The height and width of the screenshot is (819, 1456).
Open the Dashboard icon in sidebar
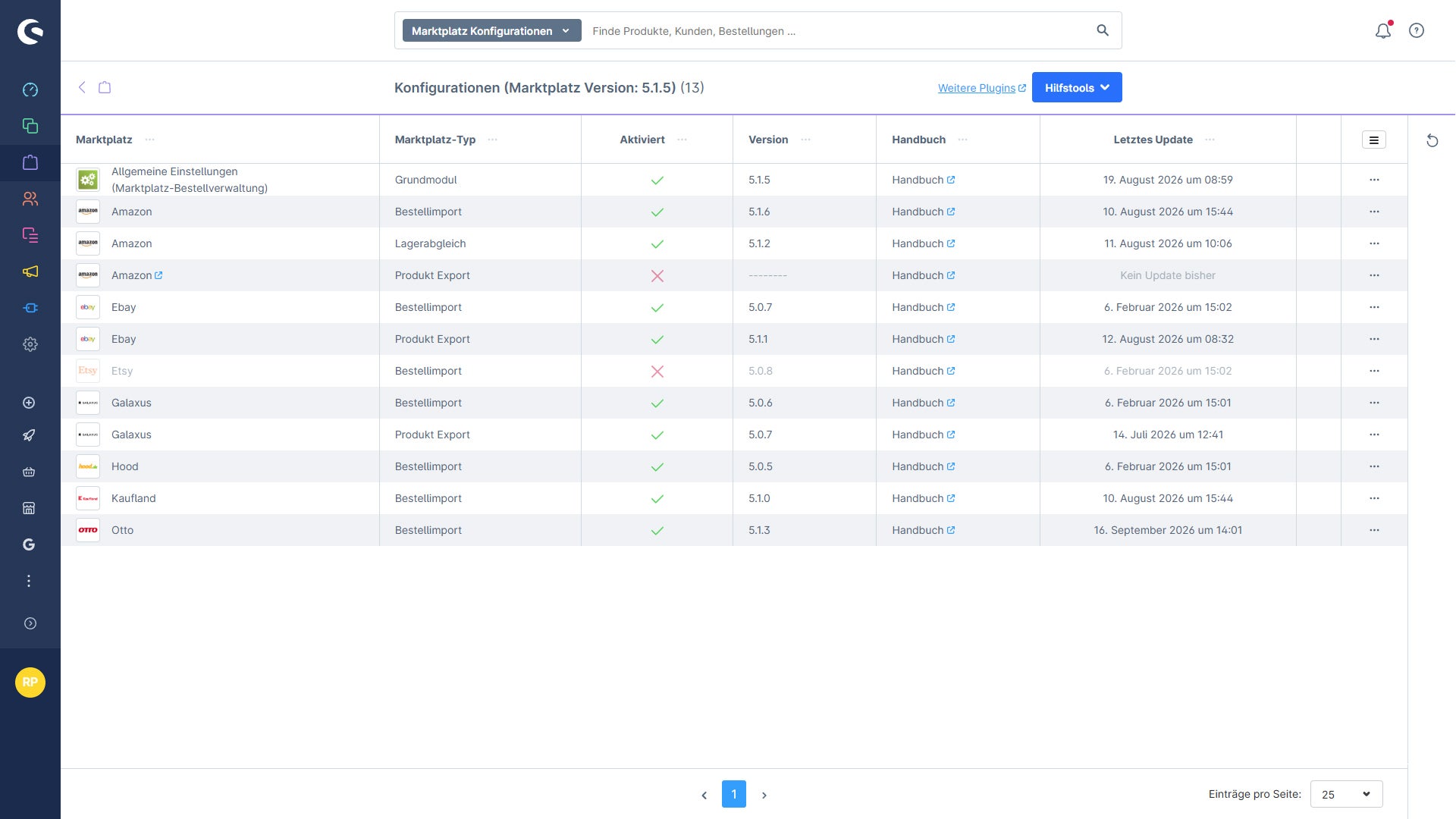(x=30, y=89)
